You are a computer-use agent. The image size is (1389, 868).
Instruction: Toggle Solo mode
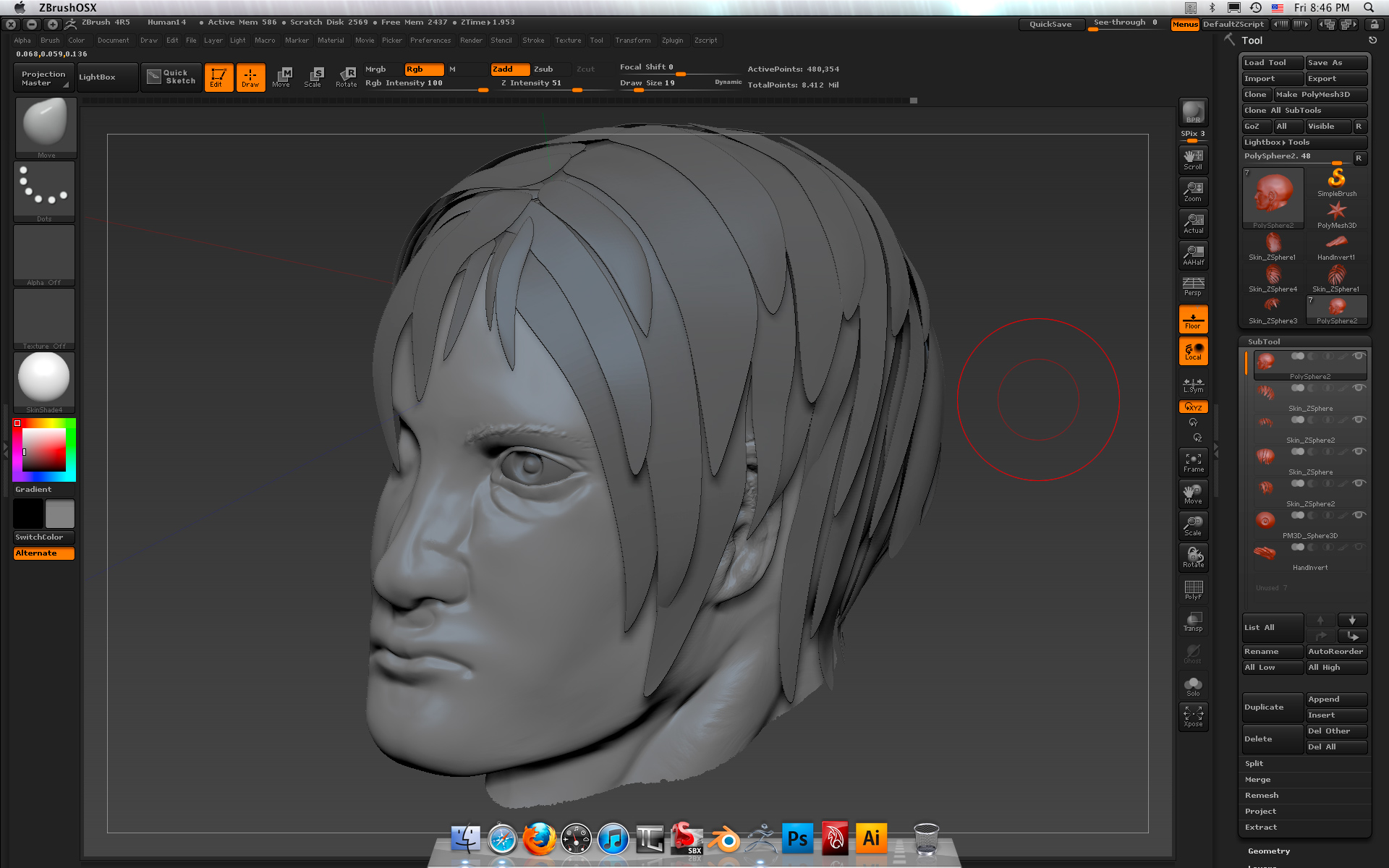coord(1193,686)
